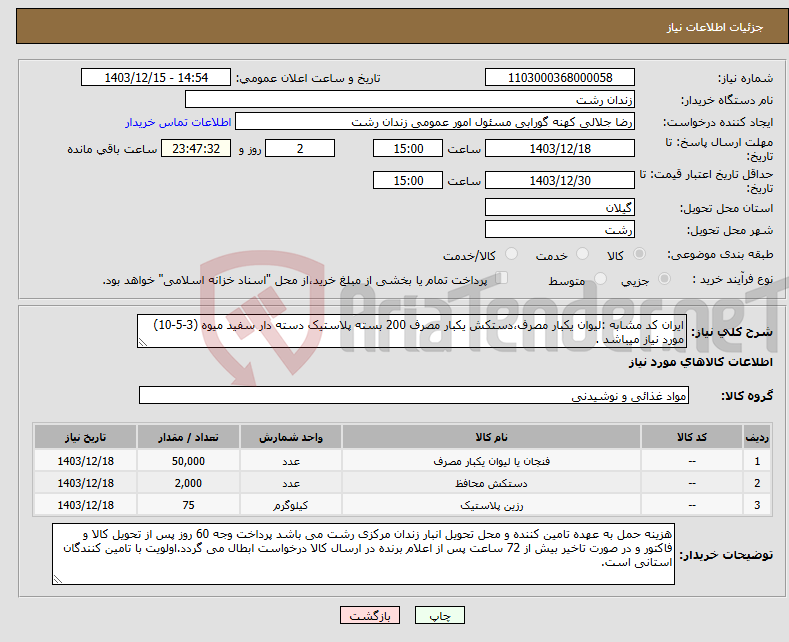Click the شماره نیاز number field

(560, 77)
